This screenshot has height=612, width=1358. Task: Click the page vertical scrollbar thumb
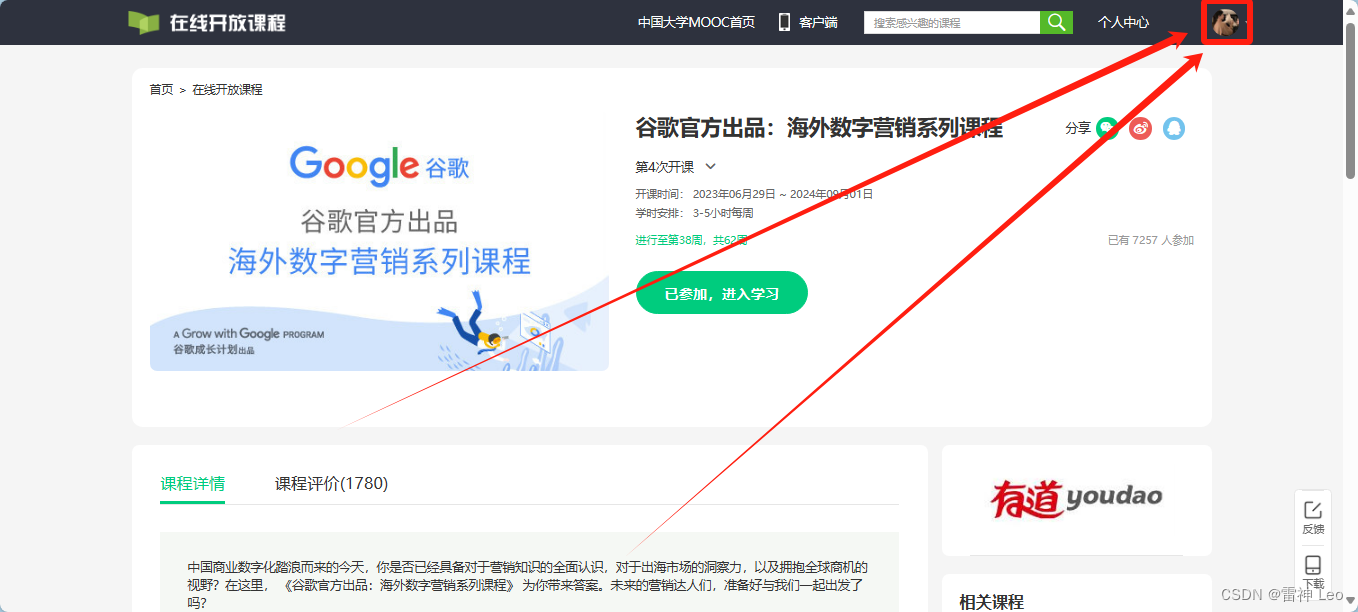[x=1350, y=100]
